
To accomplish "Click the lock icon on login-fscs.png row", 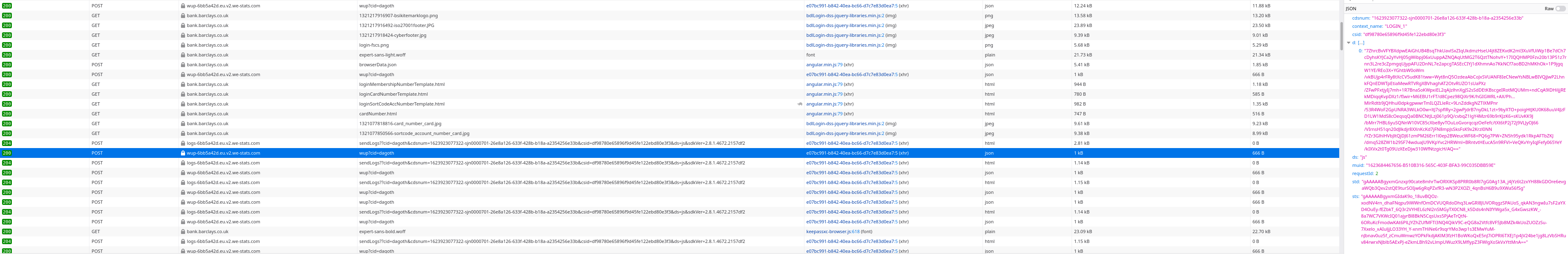I will coord(183,45).
